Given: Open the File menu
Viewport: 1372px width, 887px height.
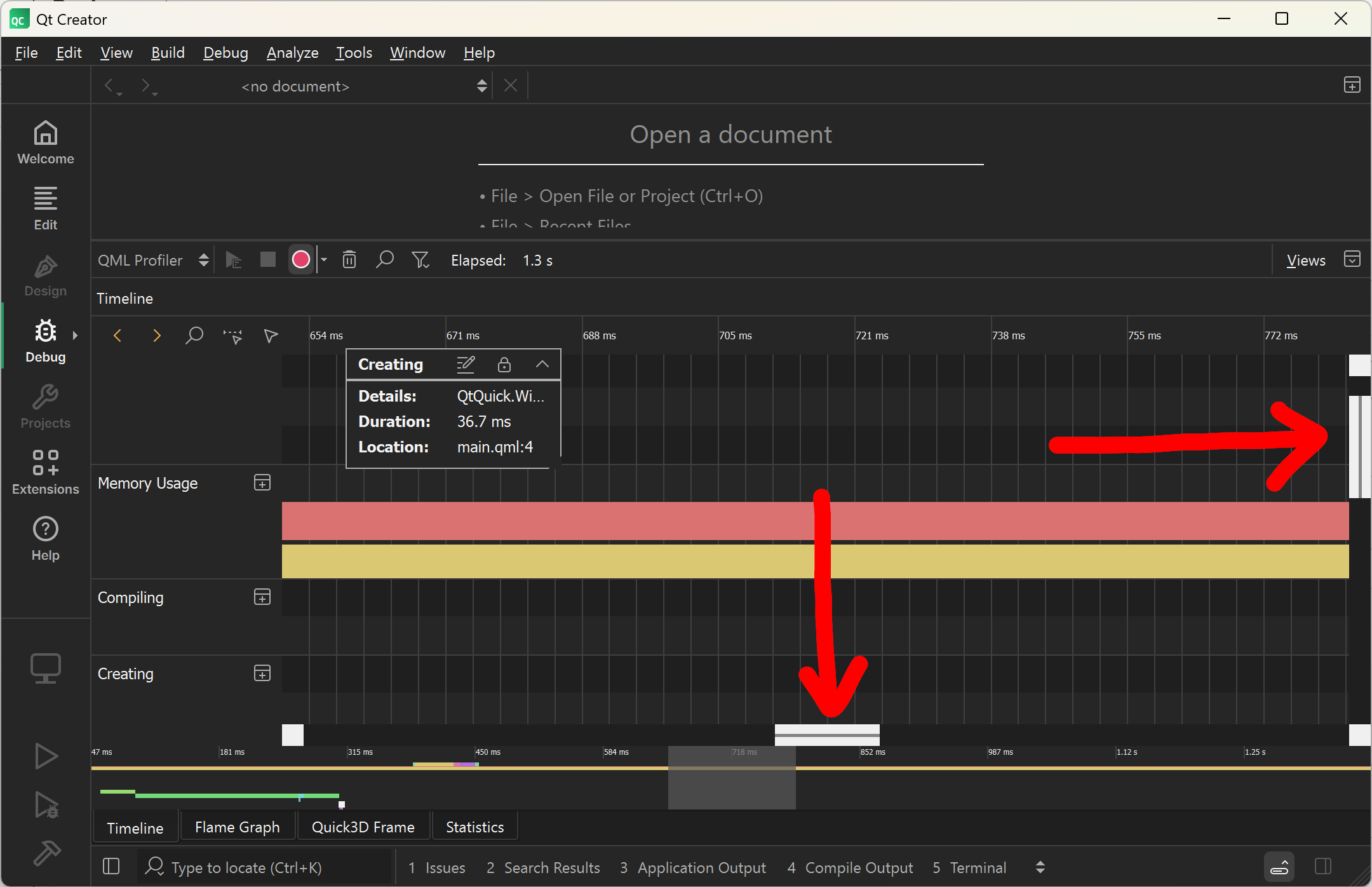Looking at the screenshot, I should tap(27, 53).
